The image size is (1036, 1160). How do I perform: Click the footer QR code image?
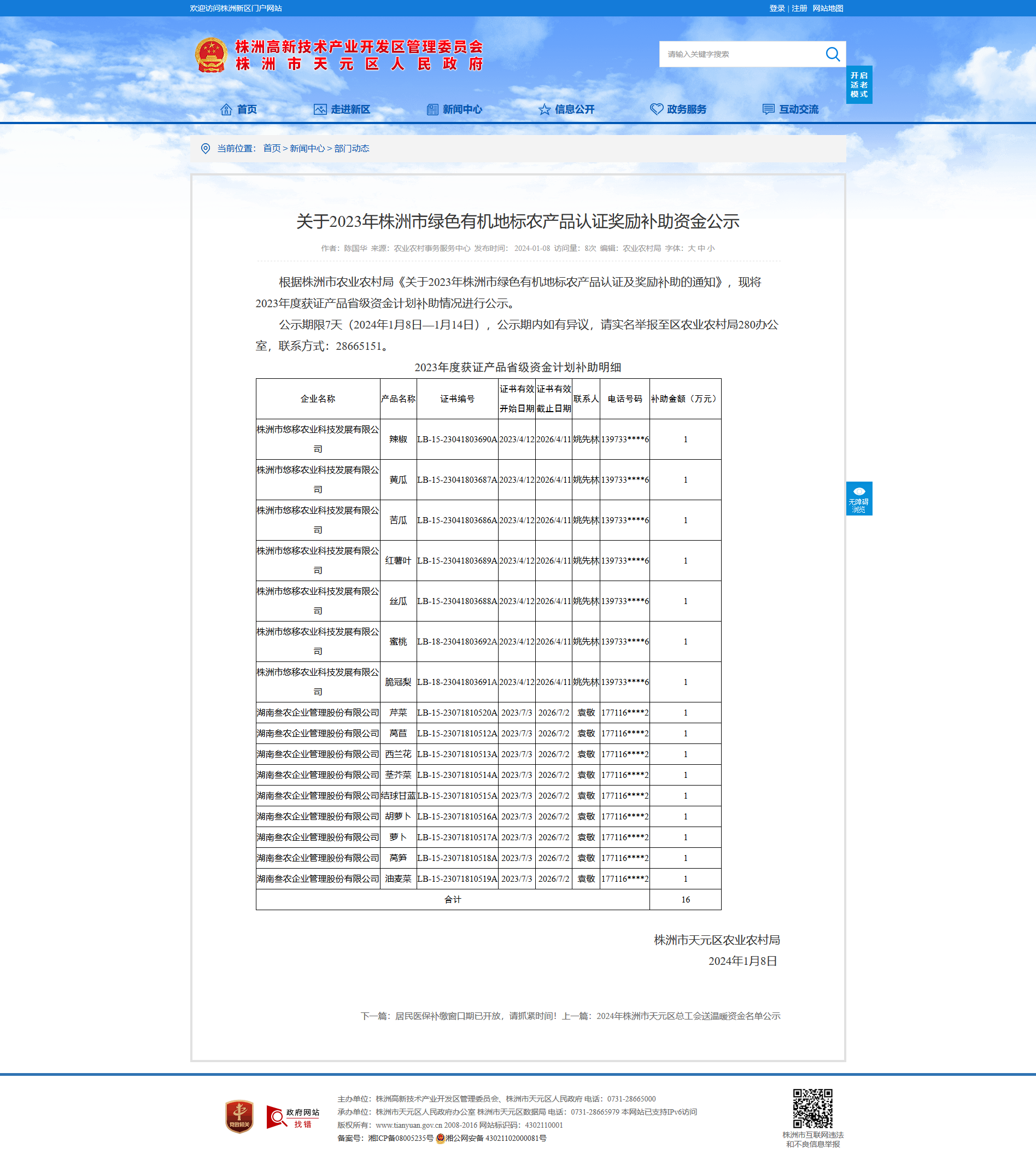[x=812, y=1108]
